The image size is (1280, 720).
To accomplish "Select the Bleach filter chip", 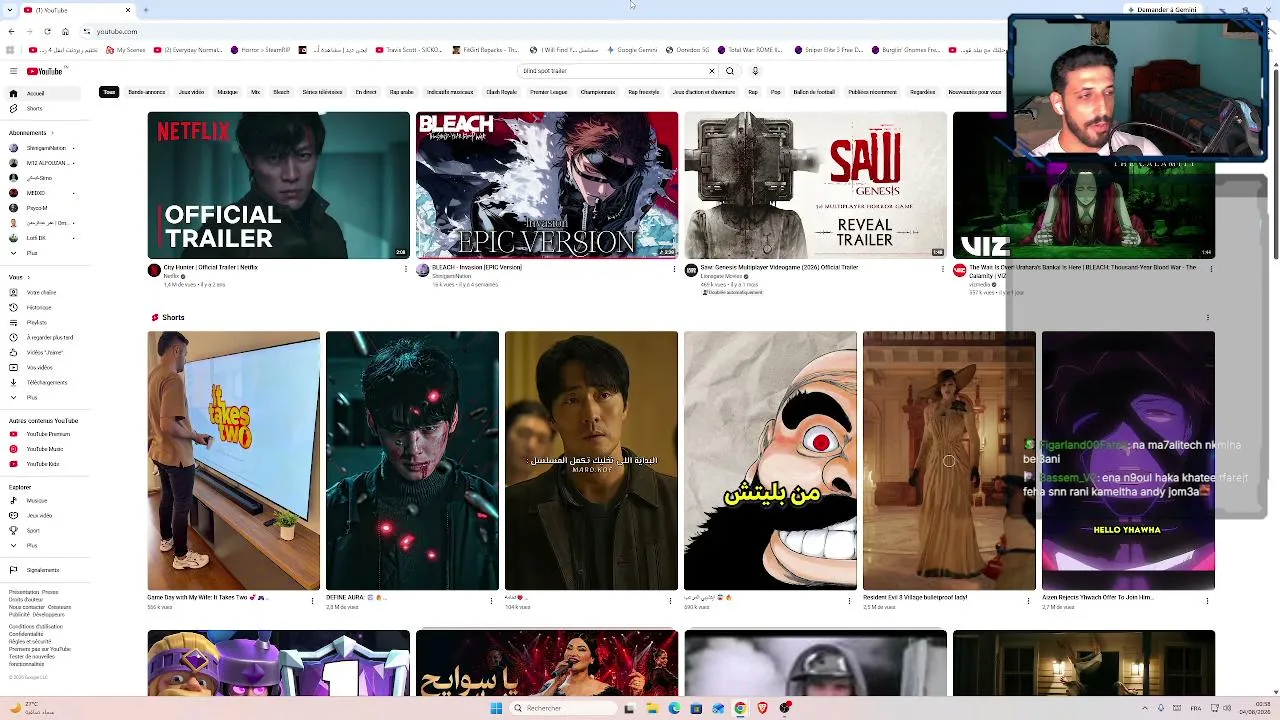I will point(281,92).
